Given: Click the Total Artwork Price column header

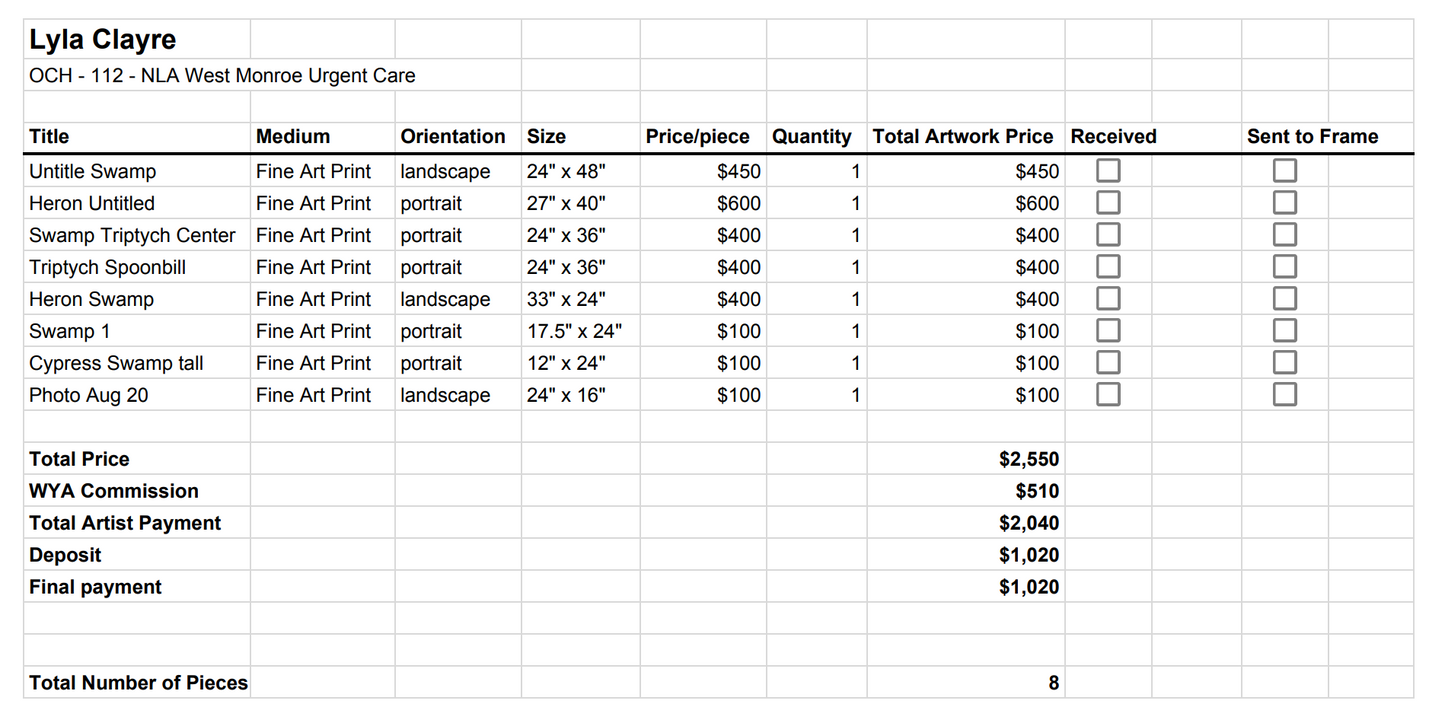Looking at the screenshot, I should (x=962, y=137).
